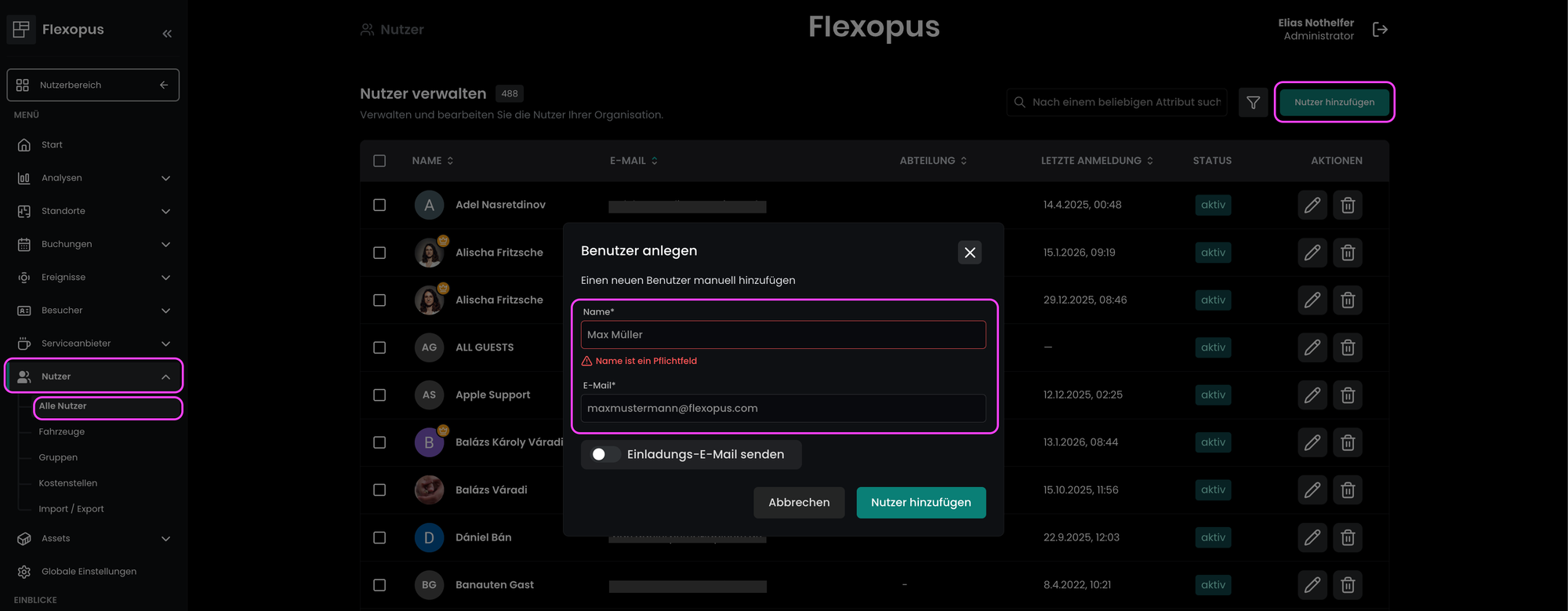Open Fahrzeuge under Nutzer
The image size is (1568, 611).
coord(62,432)
